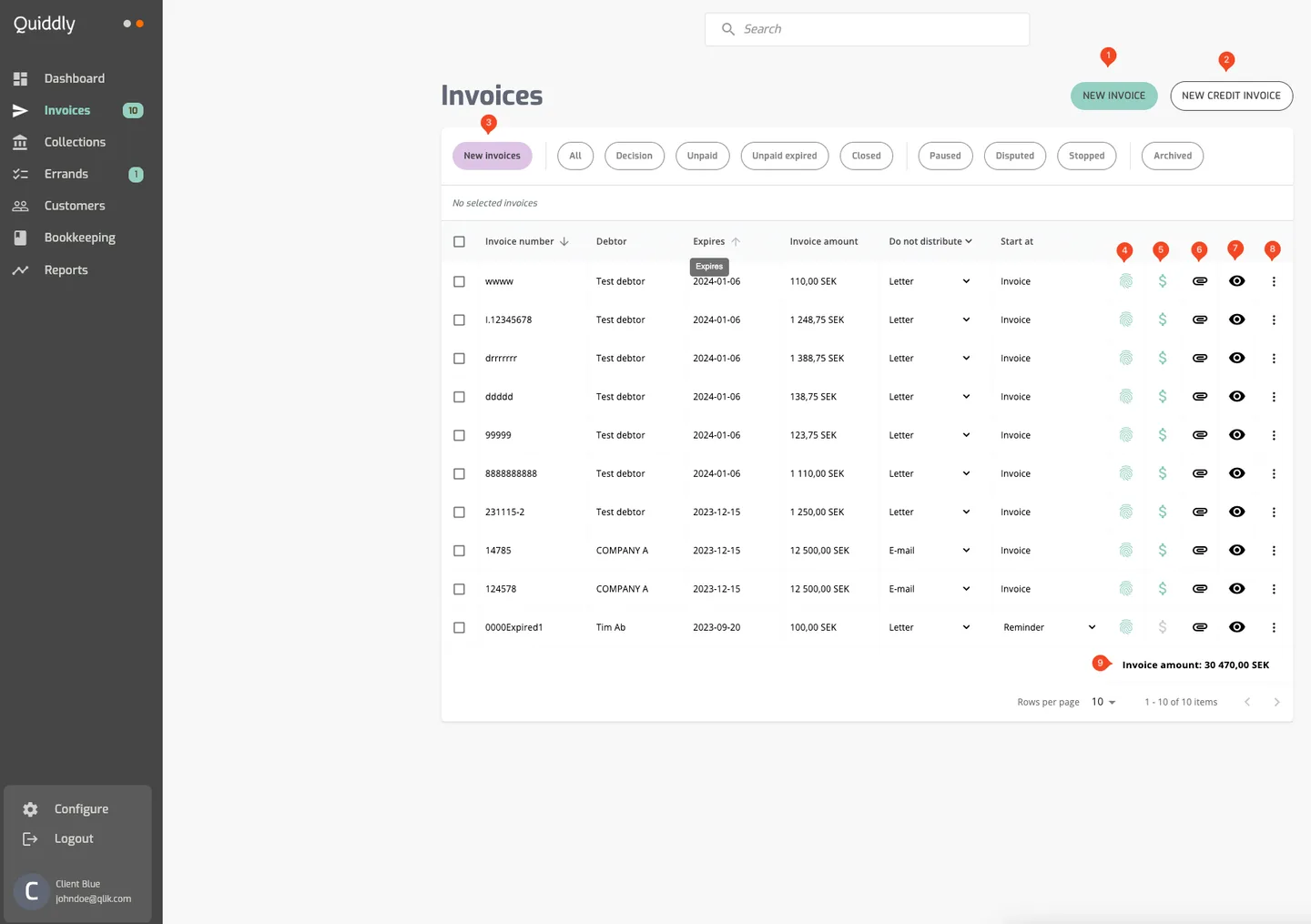View invoice ddddd with eye icon

coord(1236,397)
